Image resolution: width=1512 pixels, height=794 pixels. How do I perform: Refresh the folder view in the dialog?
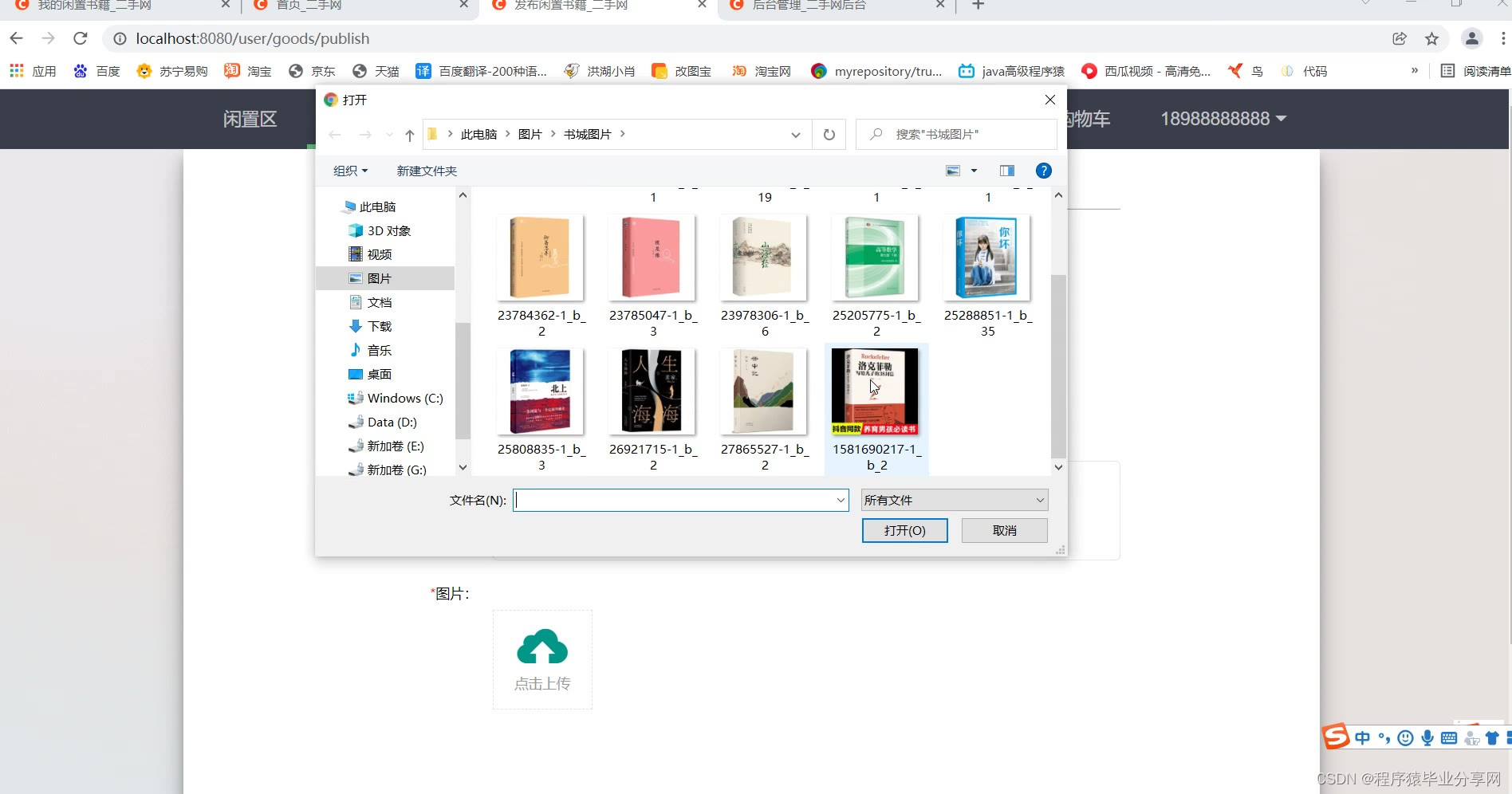[x=829, y=134]
